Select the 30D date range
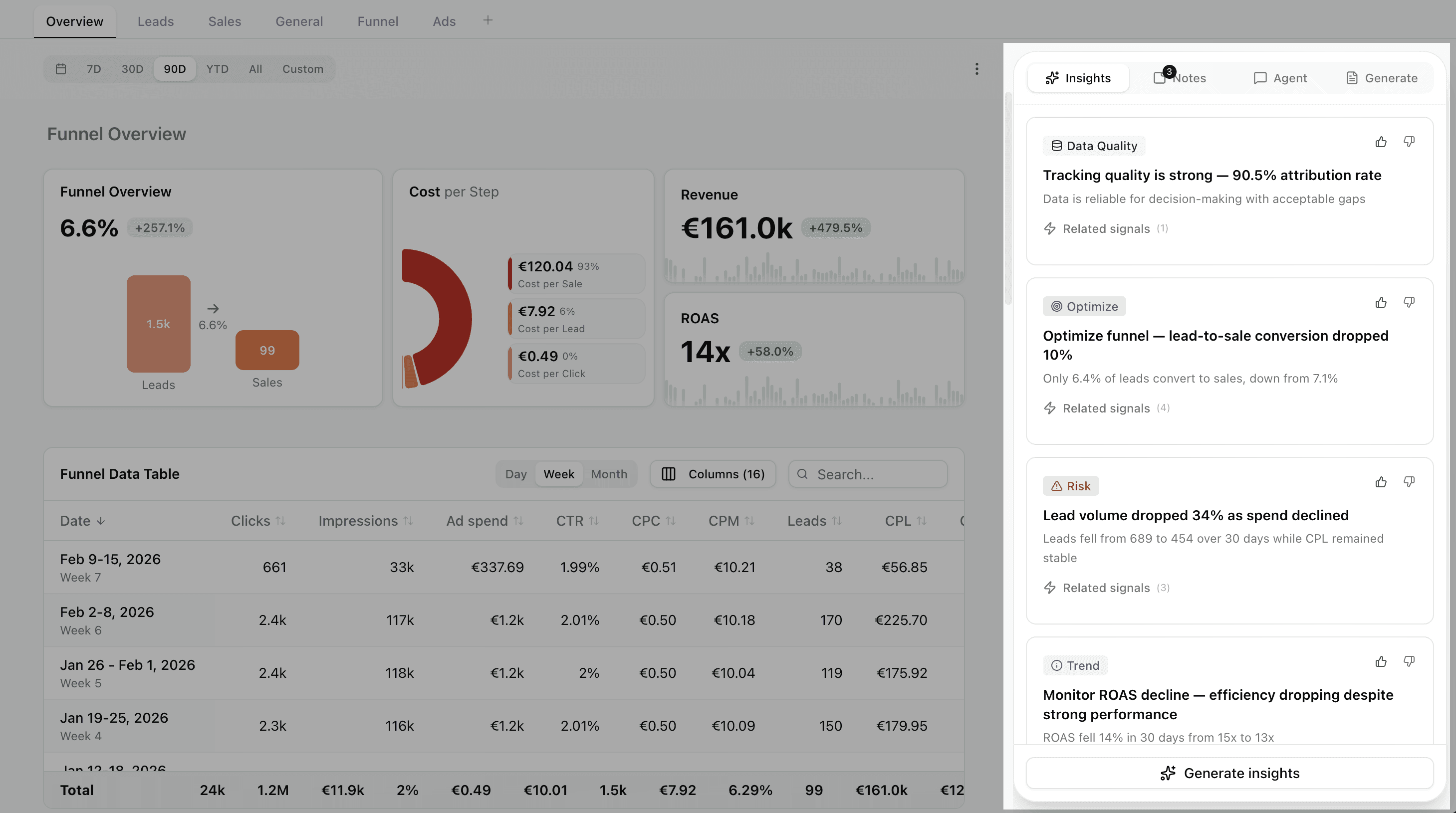Viewport: 1456px width, 813px height. coord(132,69)
